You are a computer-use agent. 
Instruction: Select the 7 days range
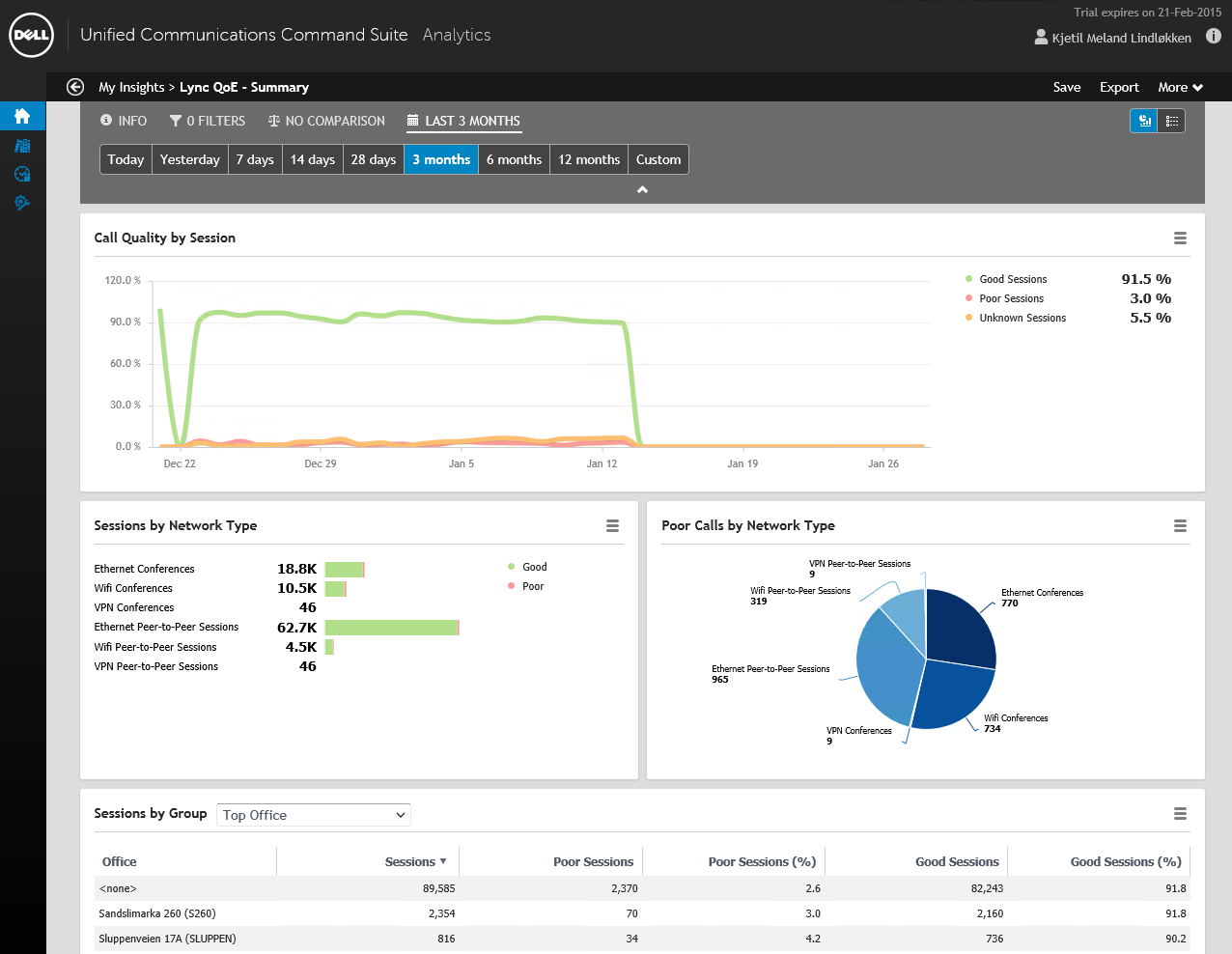pyautogui.click(x=255, y=159)
